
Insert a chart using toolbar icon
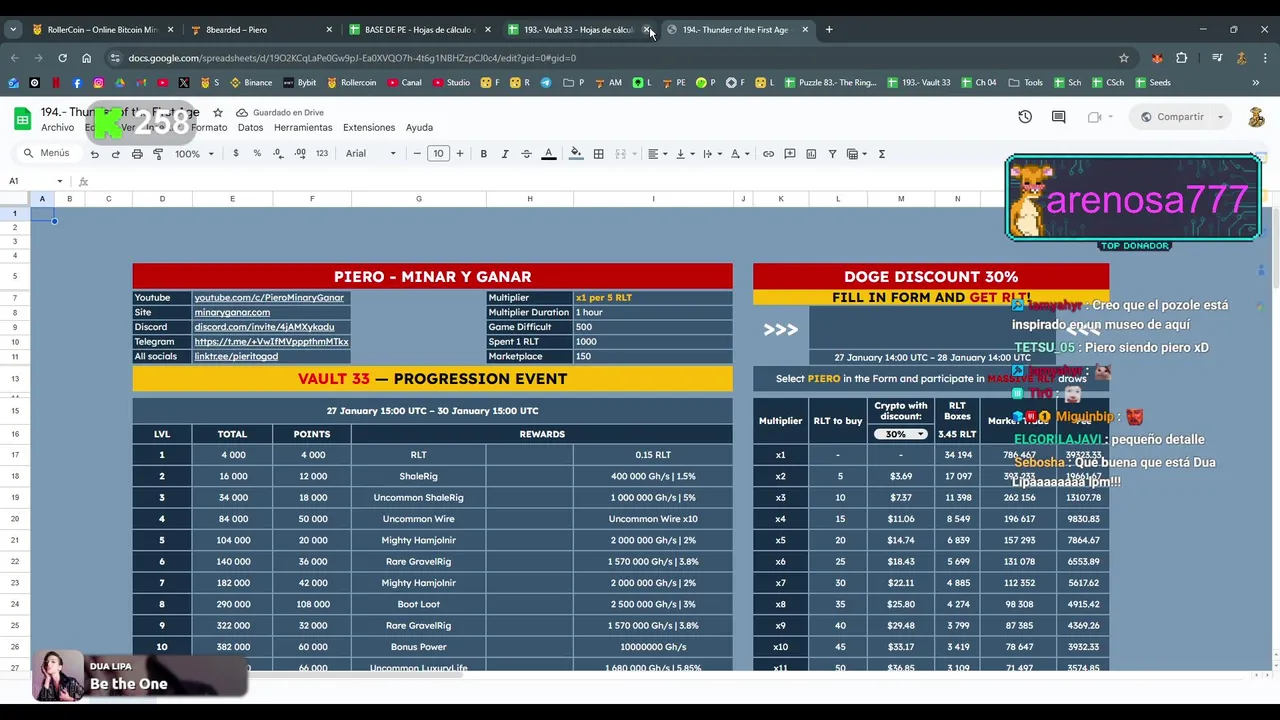click(811, 154)
